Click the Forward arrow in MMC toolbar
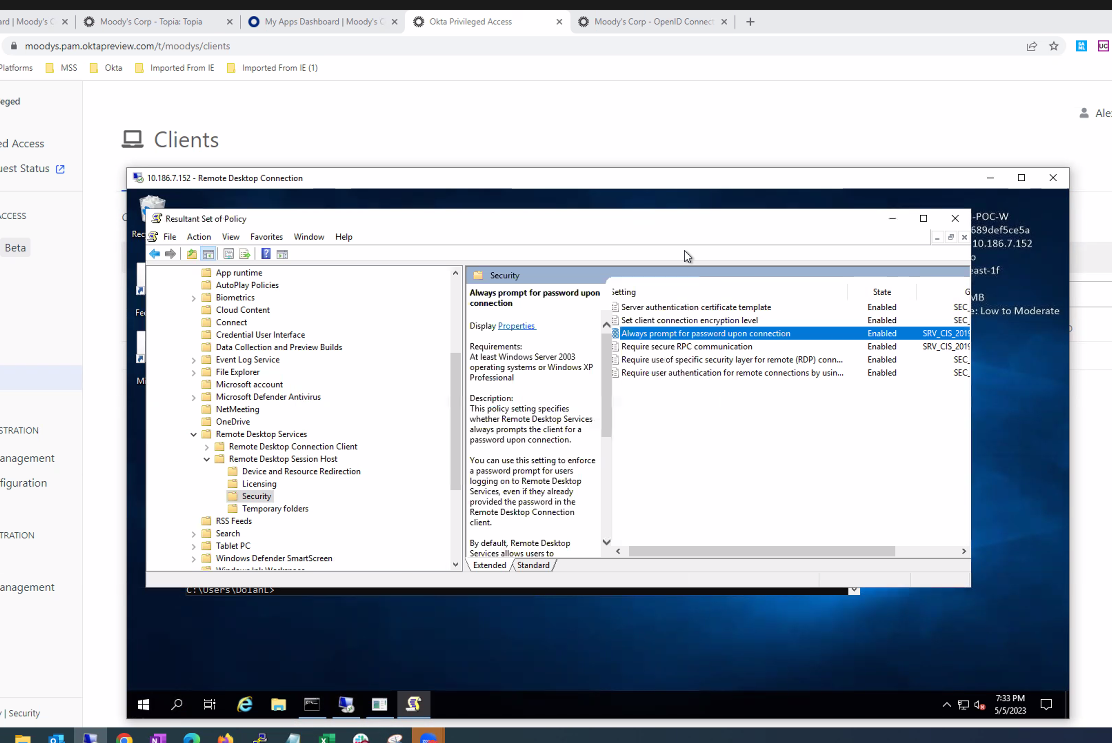Image resolution: width=1112 pixels, height=743 pixels. [x=170, y=254]
